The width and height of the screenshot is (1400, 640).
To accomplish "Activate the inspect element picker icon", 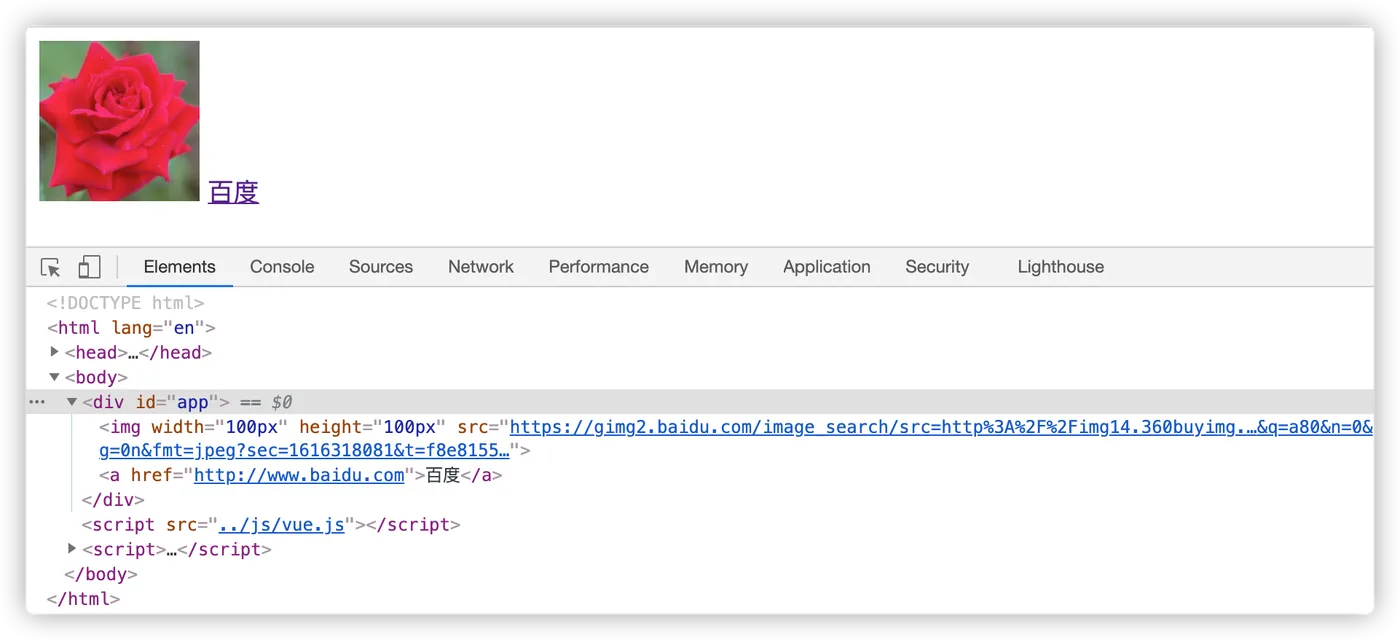I will click(x=51, y=267).
